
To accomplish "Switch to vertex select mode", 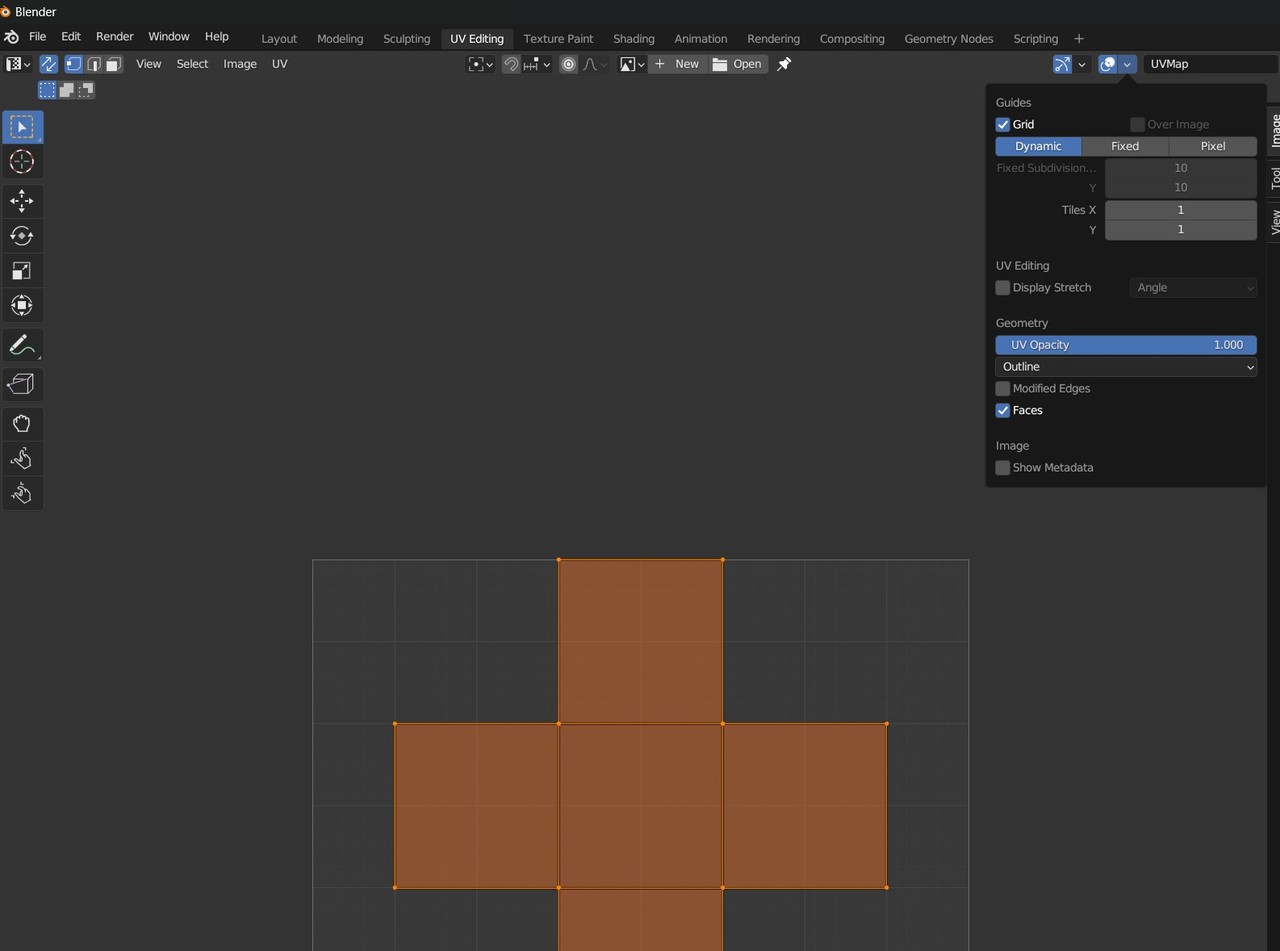I will 73,64.
